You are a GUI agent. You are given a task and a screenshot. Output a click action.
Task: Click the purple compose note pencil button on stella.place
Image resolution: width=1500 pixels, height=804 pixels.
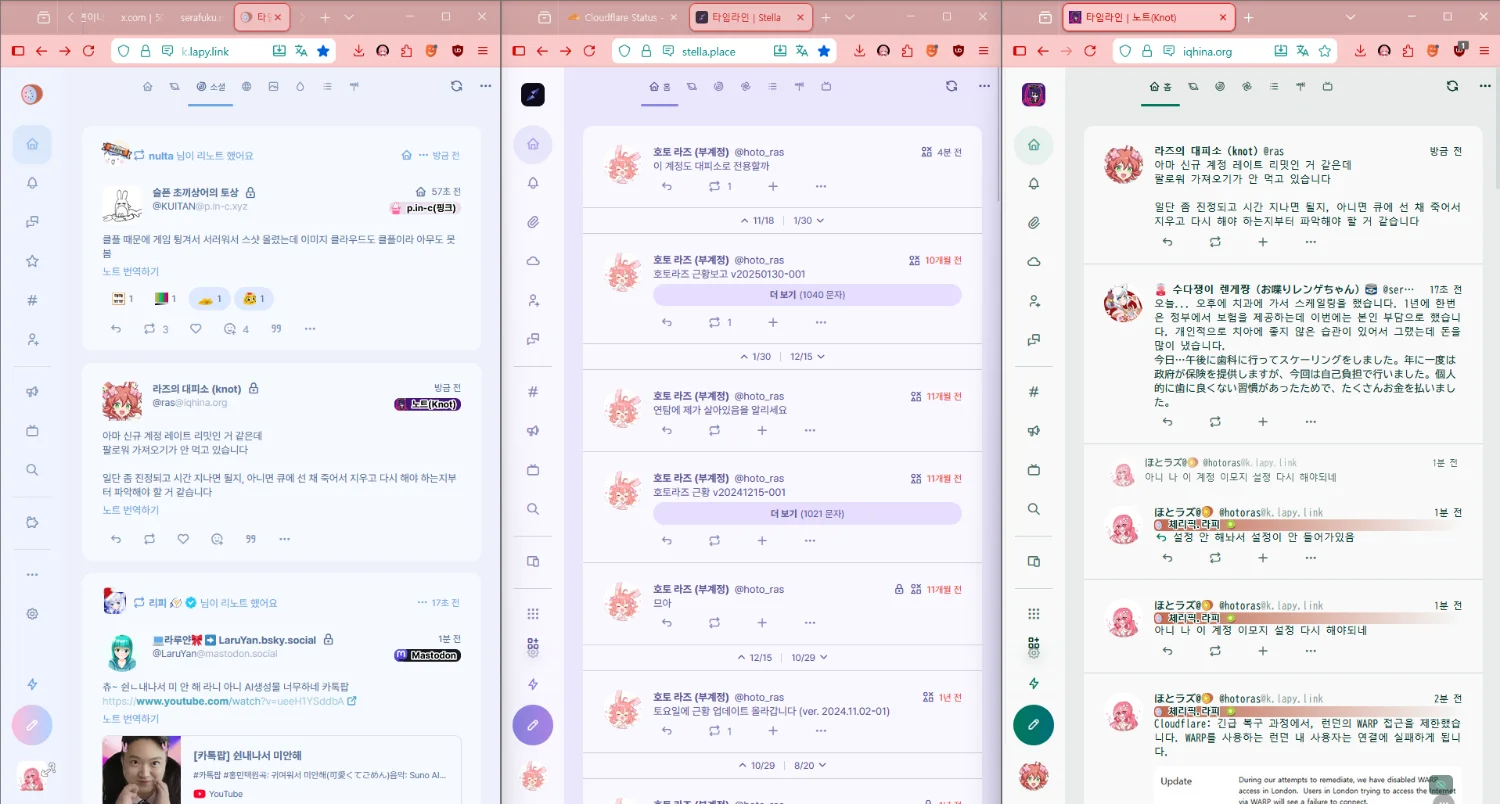532,724
